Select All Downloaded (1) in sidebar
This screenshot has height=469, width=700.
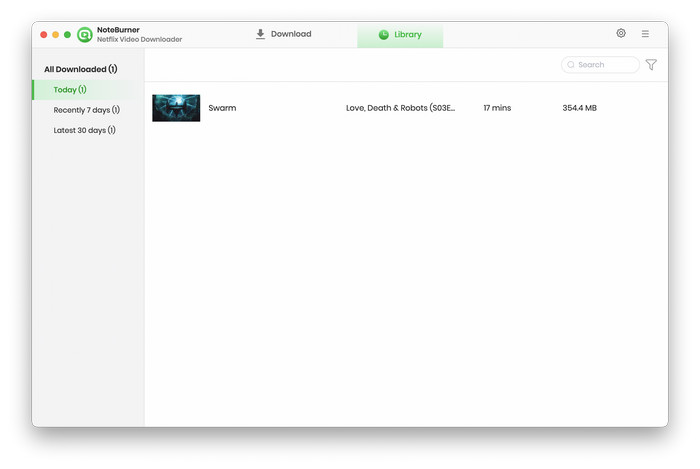point(80,69)
